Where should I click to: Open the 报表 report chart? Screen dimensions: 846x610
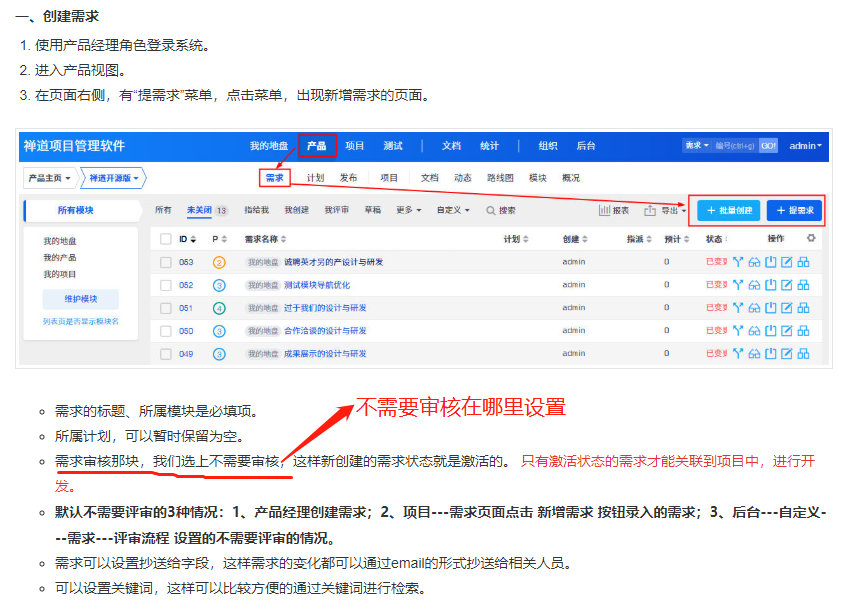point(614,210)
